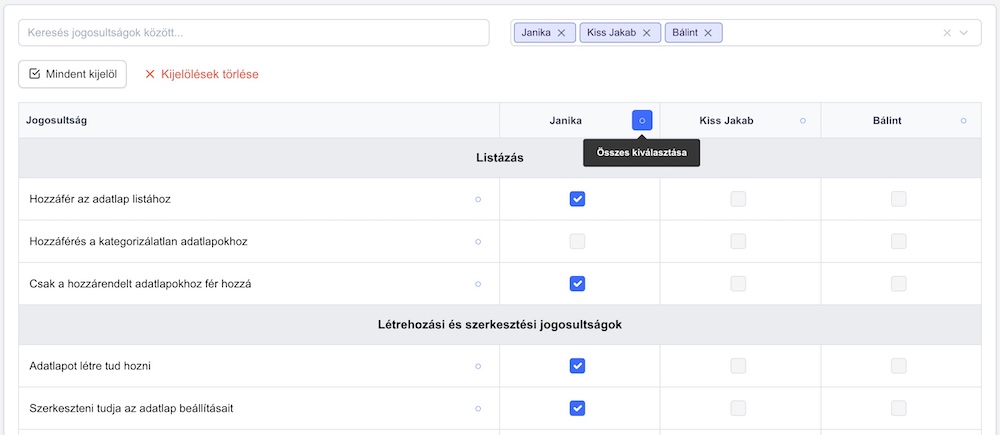
Task: Click Janika column select-all circle icon
Action: 642,120
